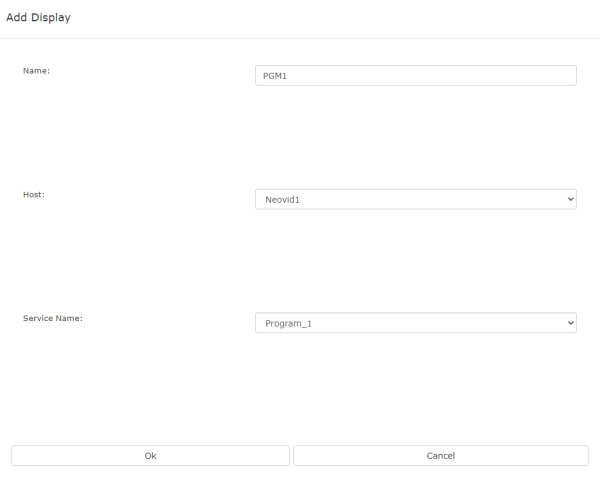Screen dimensions: 600x477
Task: Click empty area inside Service Name select box
Action: (x=436, y=323)
